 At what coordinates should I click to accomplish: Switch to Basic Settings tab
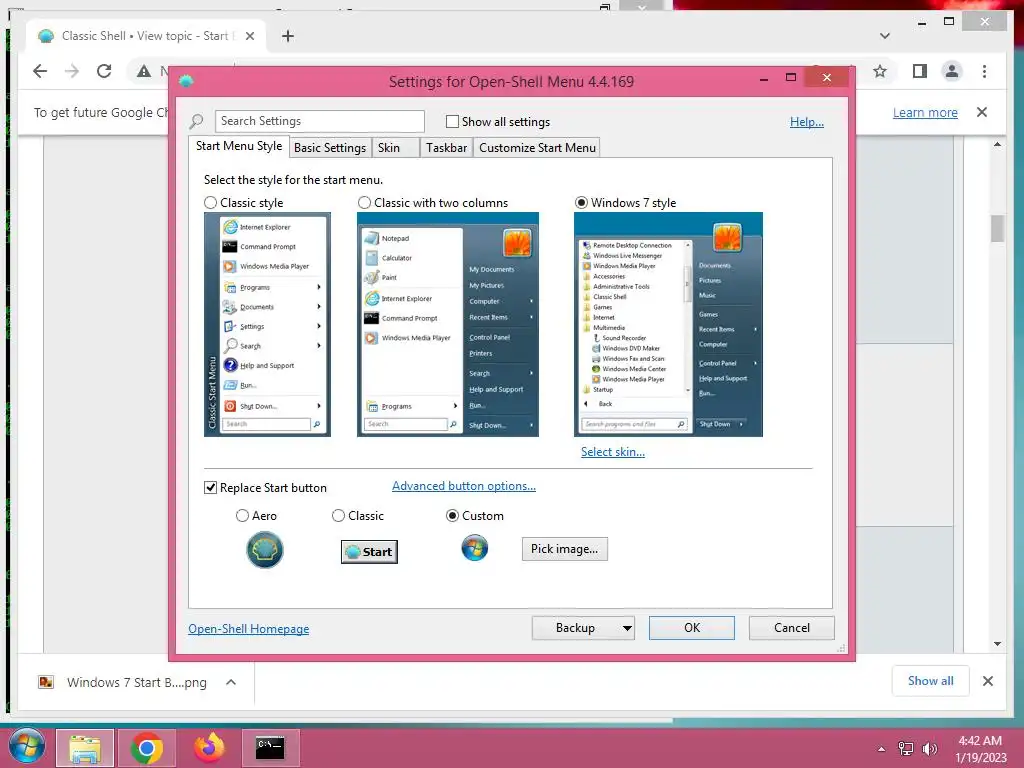(330, 148)
